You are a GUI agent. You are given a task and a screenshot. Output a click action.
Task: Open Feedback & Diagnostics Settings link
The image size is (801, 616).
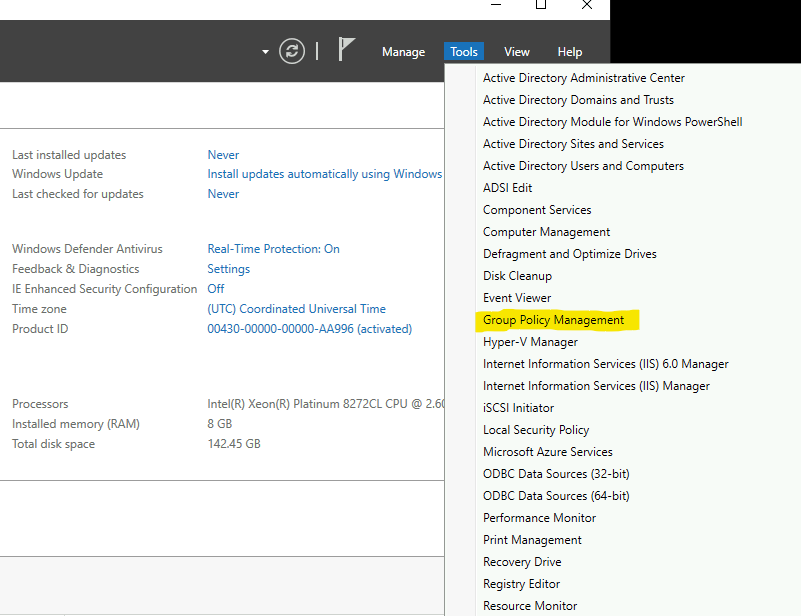[x=229, y=269]
